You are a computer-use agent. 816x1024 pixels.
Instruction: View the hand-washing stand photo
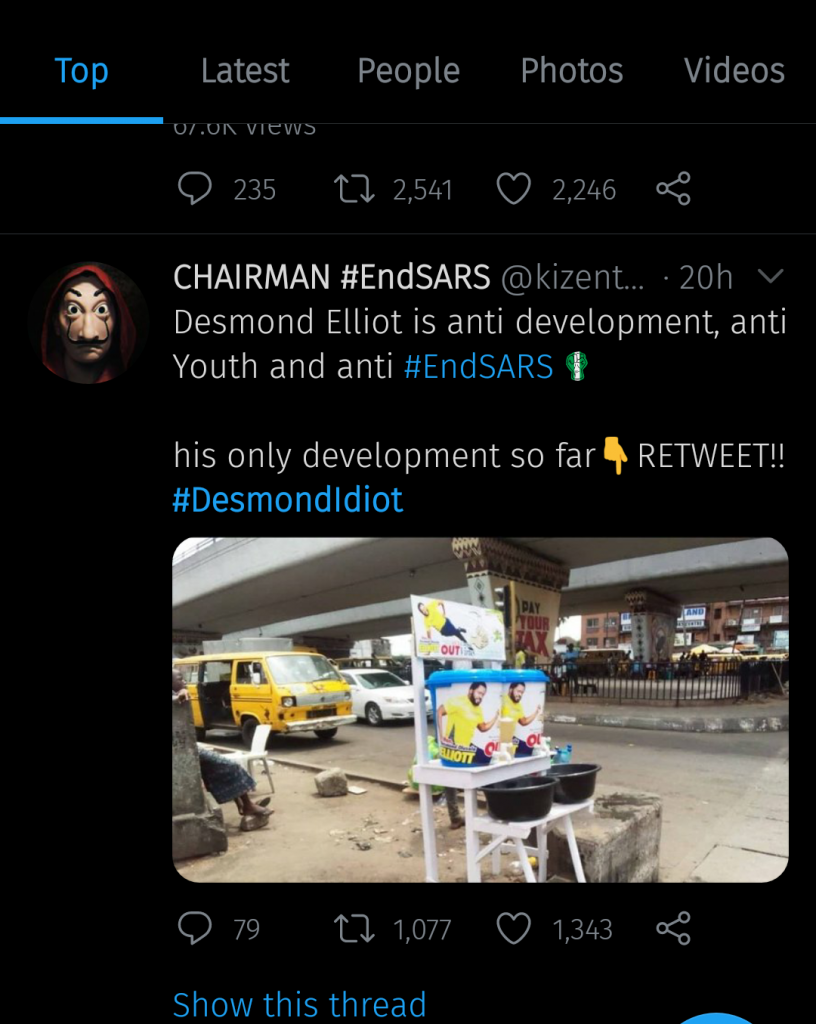(480, 709)
